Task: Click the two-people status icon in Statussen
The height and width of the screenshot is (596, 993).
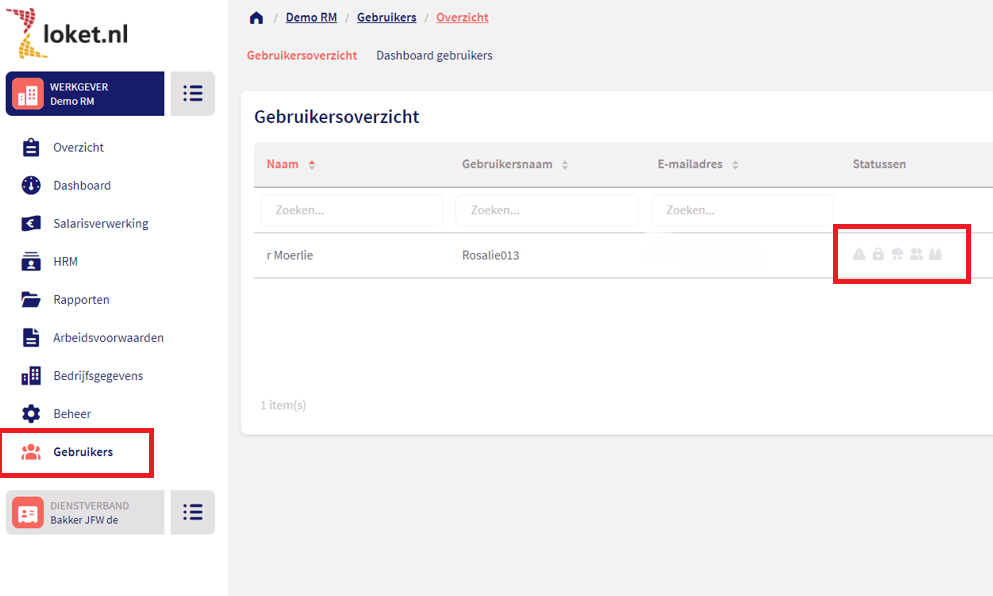Action: pyautogui.click(x=916, y=255)
